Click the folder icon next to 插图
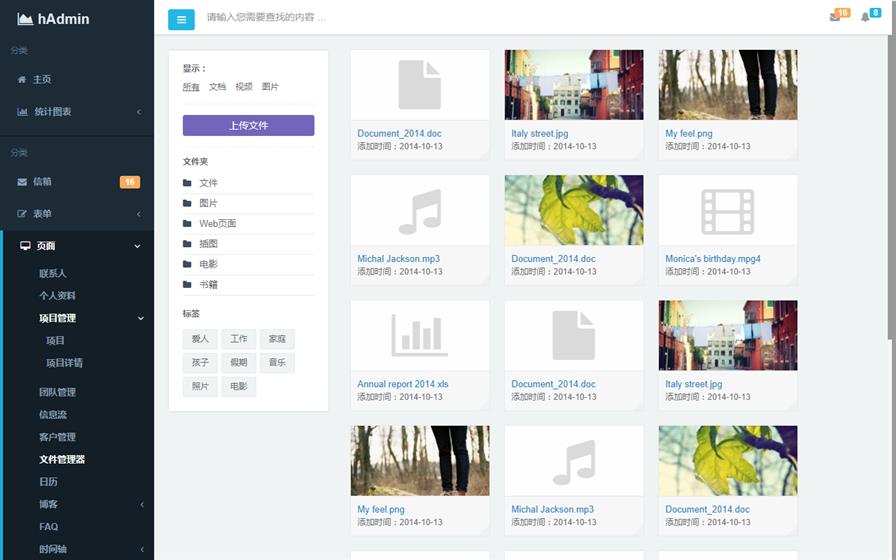This screenshot has width=896, height=560. click(x=187, y=244)
